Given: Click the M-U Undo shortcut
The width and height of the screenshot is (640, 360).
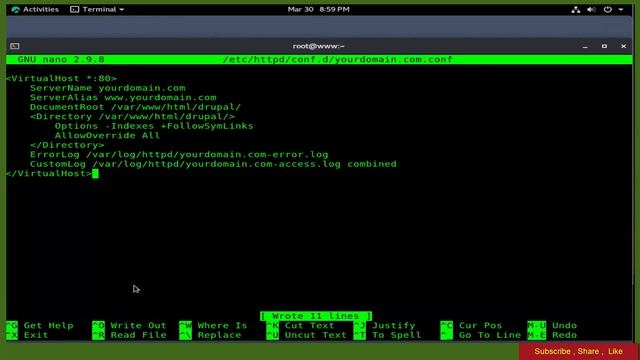Looking at the screenshot, I should coord(552,326).
